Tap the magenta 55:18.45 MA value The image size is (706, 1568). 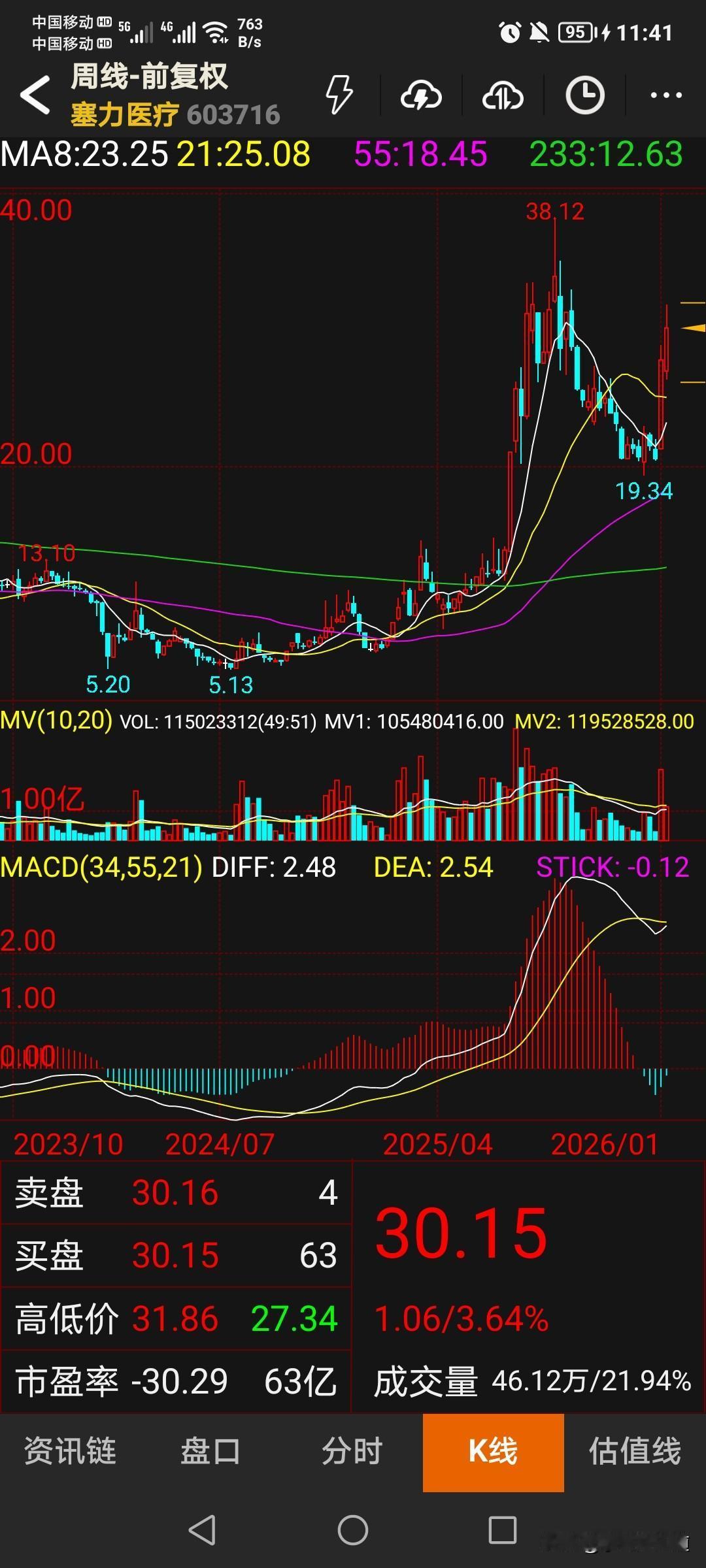[x=420, y=154]
